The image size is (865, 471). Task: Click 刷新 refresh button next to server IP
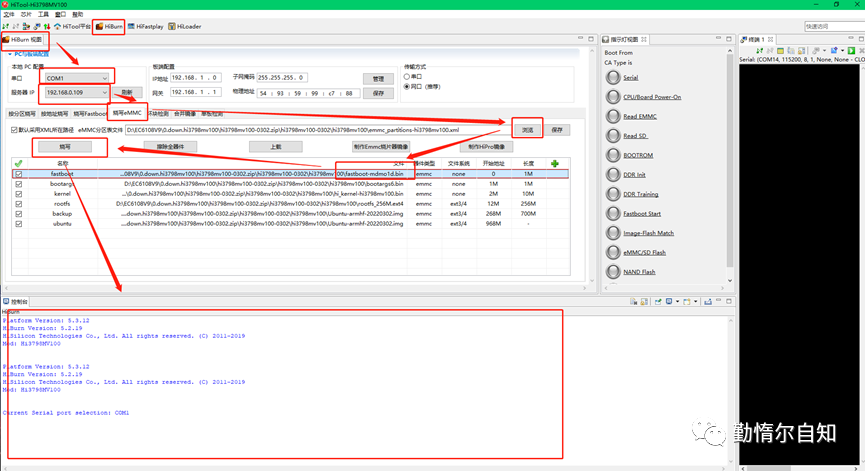[x=127, y=92]
